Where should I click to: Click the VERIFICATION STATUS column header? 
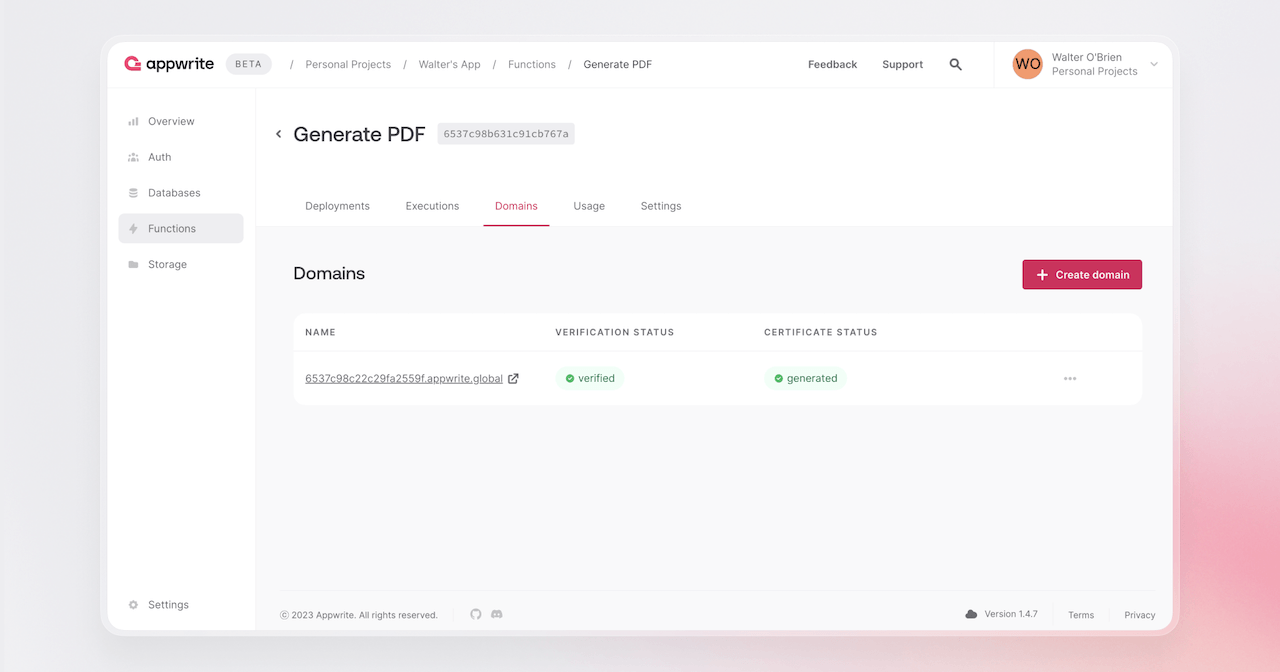pos(615,332)
